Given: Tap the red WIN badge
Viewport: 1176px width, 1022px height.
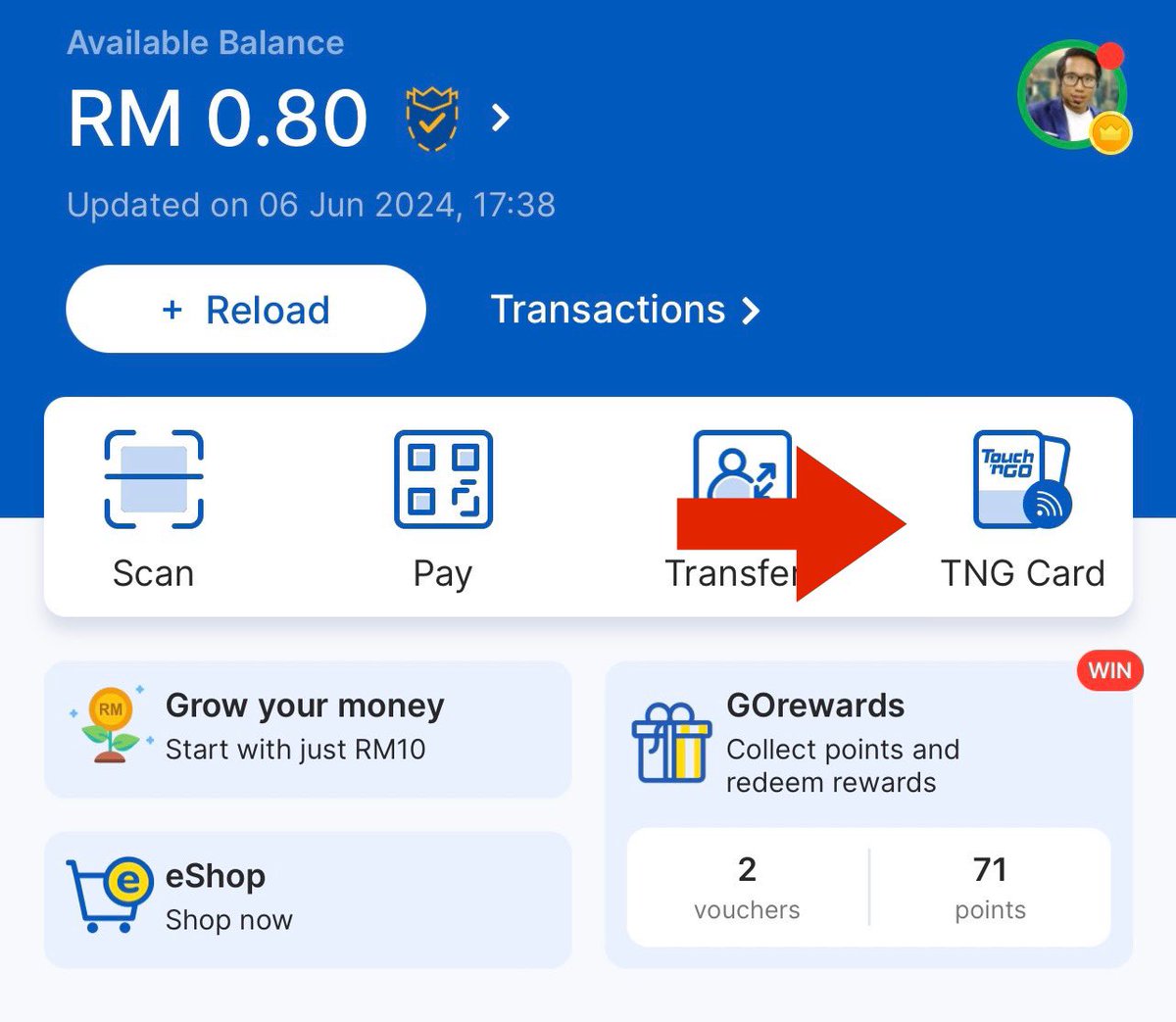Looking at the screenshot, I should 1110,670.
